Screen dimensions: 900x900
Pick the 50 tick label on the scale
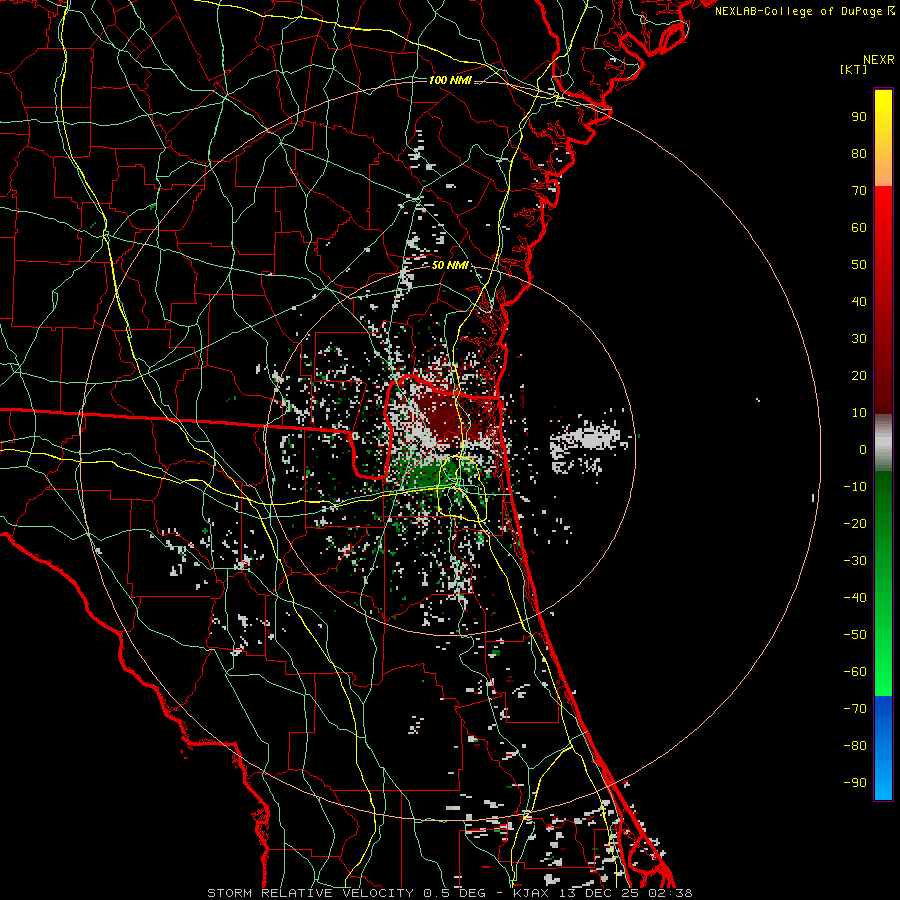pos(859,265)
